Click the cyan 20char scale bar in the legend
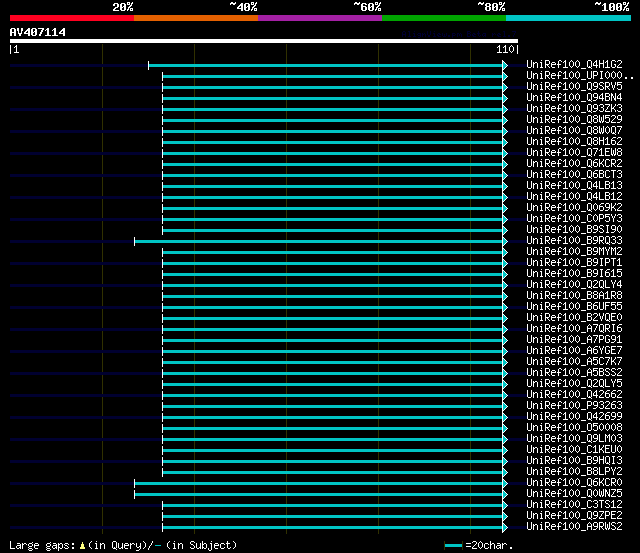640x553 pixels. pos(453,546)
